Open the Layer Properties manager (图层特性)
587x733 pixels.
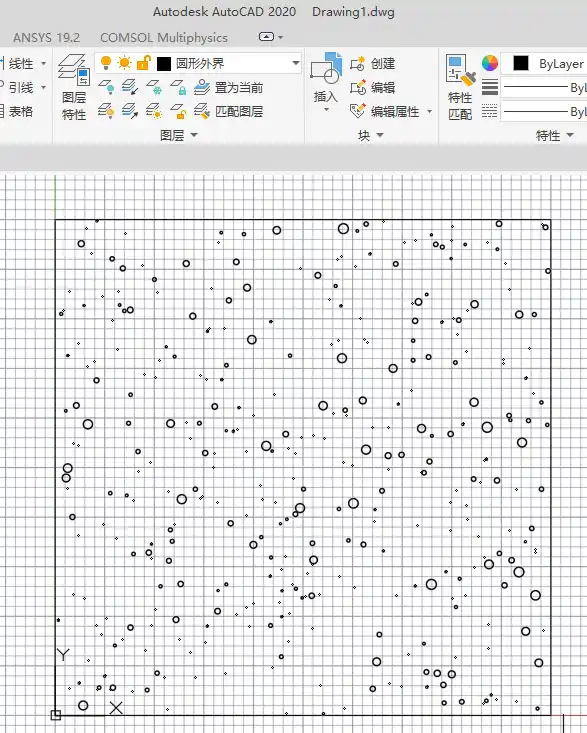click(x=74, y=87)
